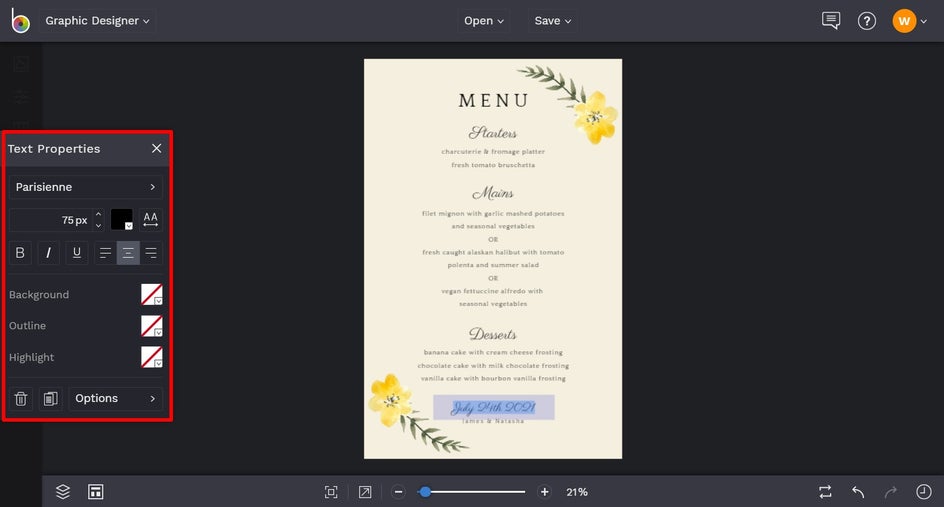This screenshot has height=507, width=944.
Task: Open the Graphic Designer dropdown
Action: click(97, 20)
